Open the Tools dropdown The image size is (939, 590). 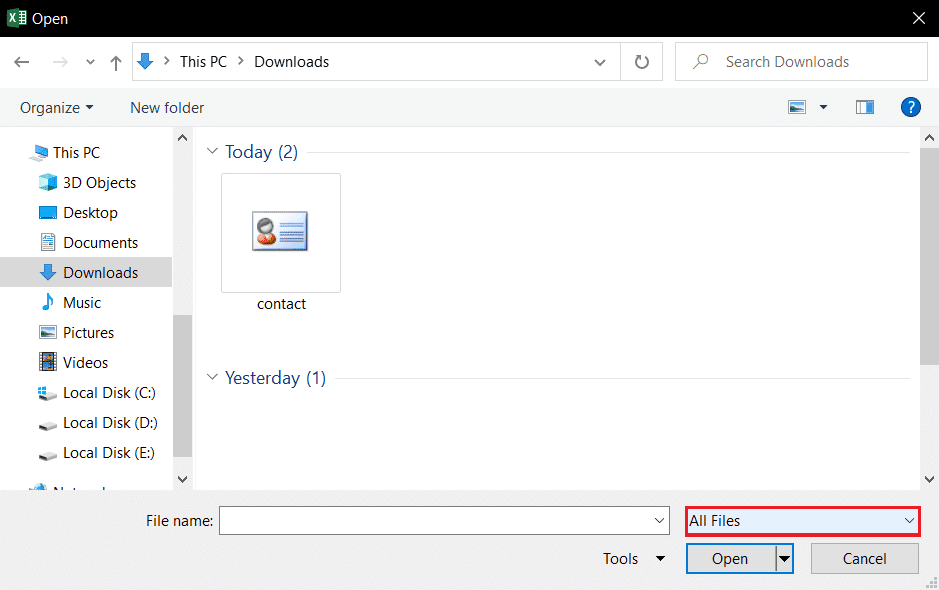(x=632, y=558)
